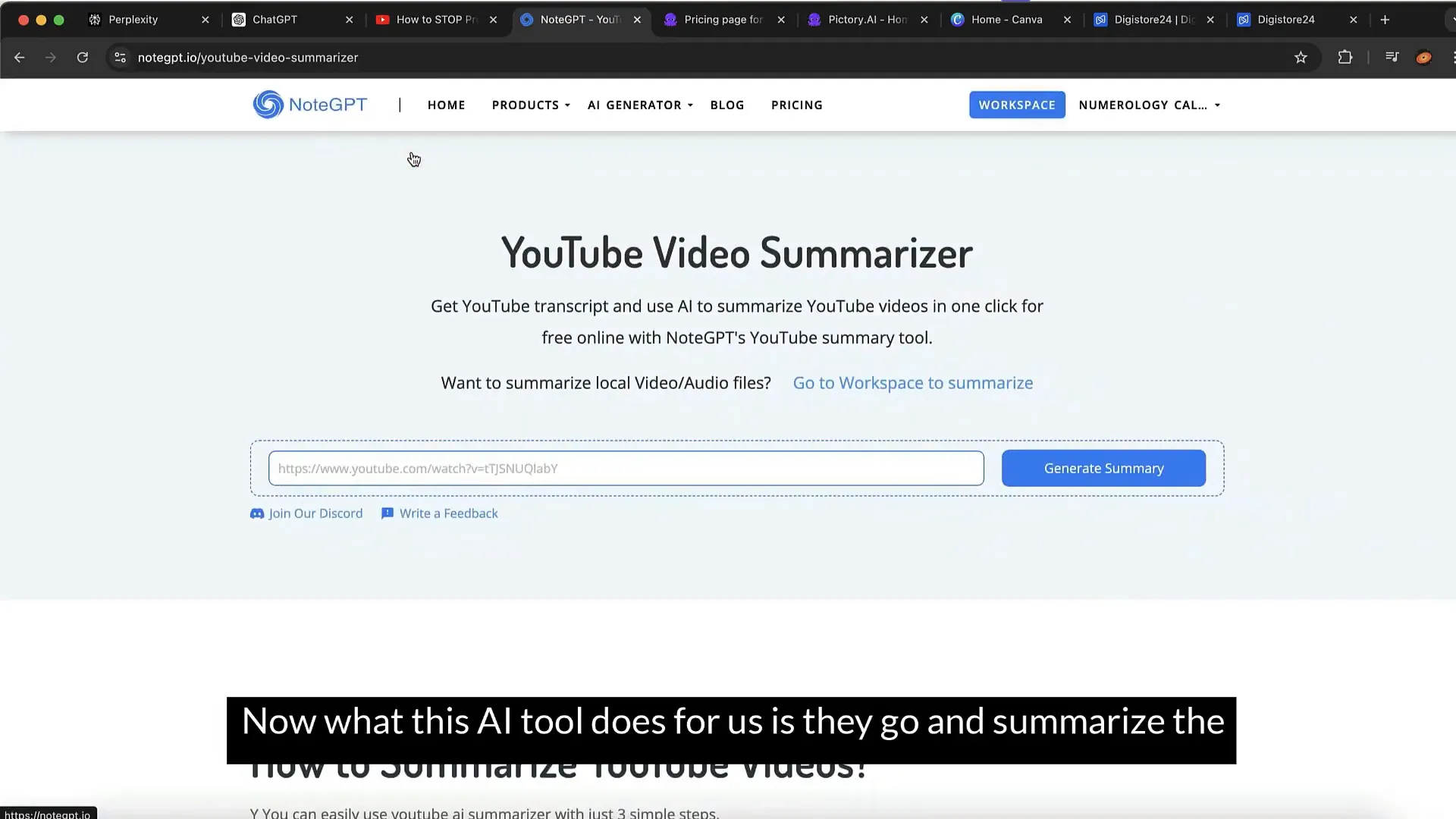Click the profile avatar icon
Viewport: 1456px width, 819px height.
1423,58
